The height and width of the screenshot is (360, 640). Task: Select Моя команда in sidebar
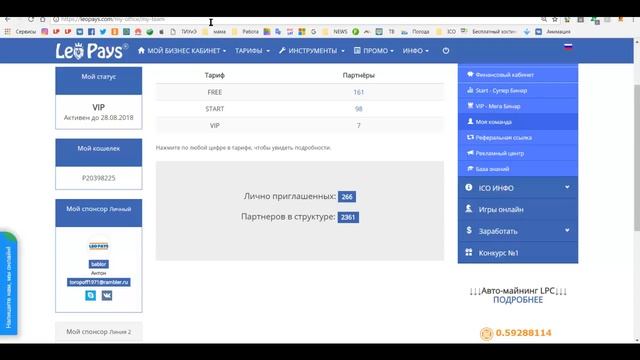(x=518, y=122)
